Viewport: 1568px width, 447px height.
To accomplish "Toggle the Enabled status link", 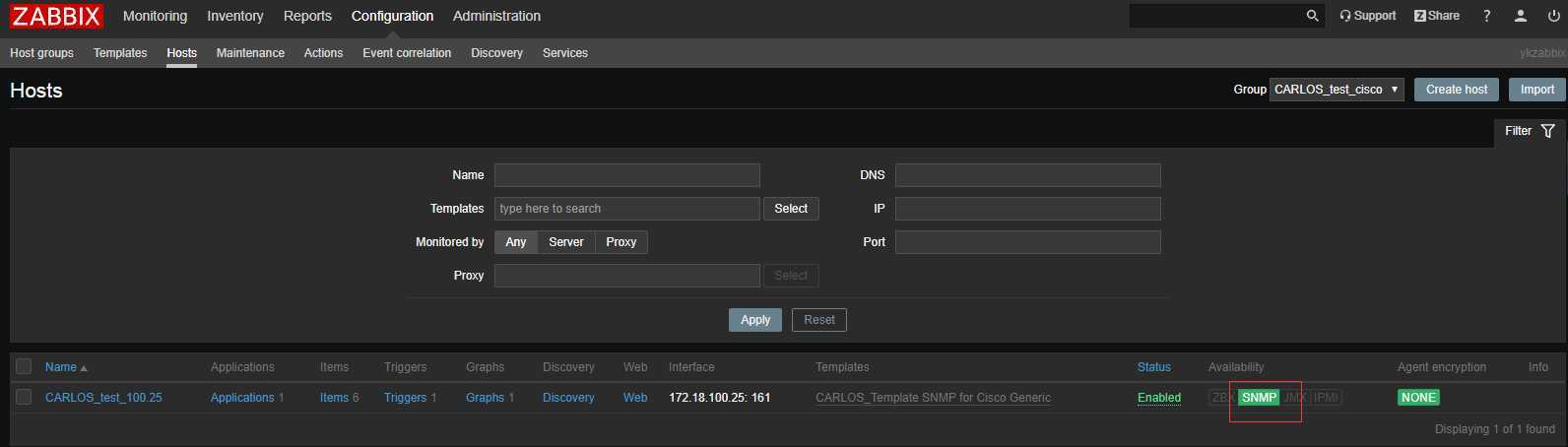I will point(1159,398).
